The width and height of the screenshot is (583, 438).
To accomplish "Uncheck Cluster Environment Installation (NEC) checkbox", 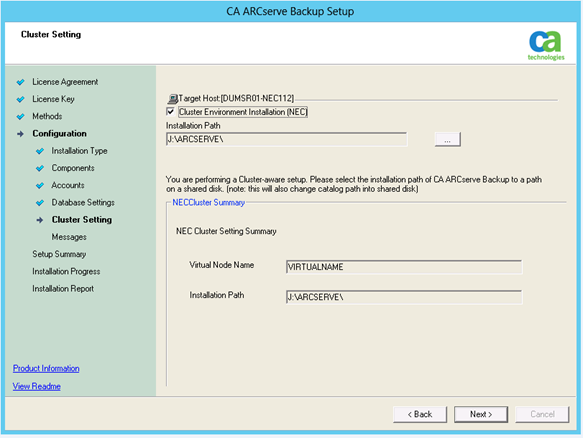I will 171,112.
